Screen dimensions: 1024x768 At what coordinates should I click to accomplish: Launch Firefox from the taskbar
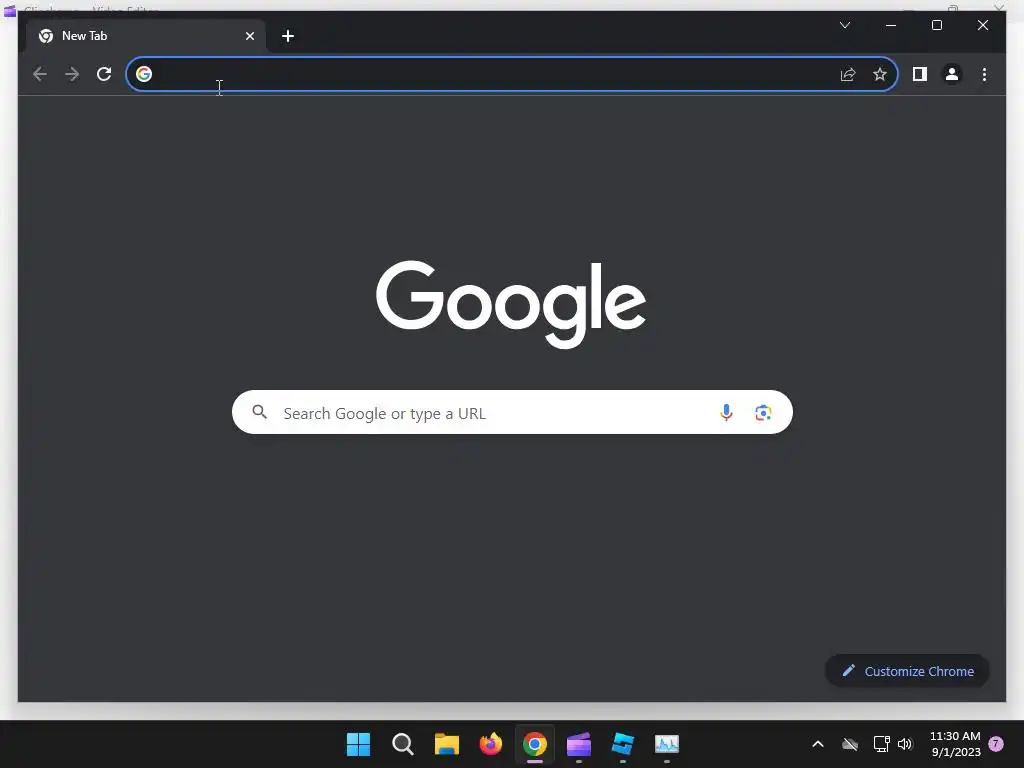pyautogui.click(x=490, y=744)
